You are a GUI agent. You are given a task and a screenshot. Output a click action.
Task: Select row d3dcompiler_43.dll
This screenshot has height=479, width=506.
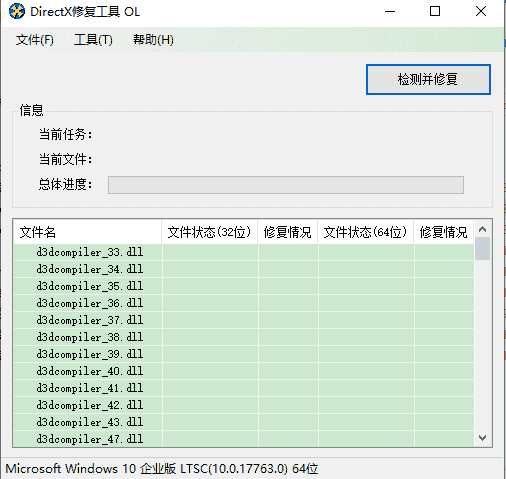click(244, 422)
